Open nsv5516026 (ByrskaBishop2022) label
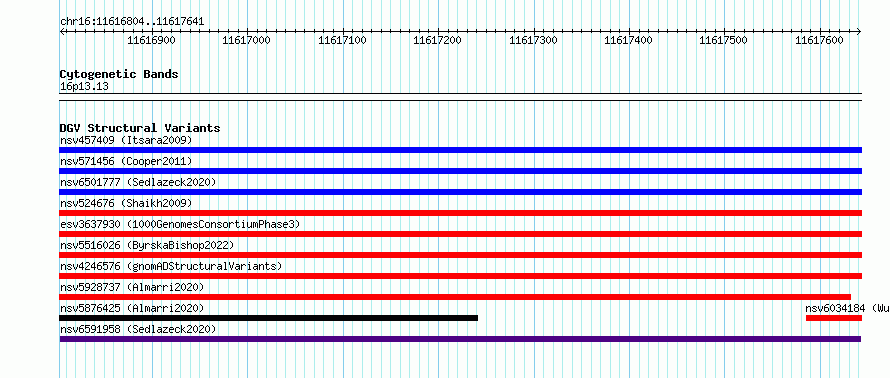 [x=147, y=245]
